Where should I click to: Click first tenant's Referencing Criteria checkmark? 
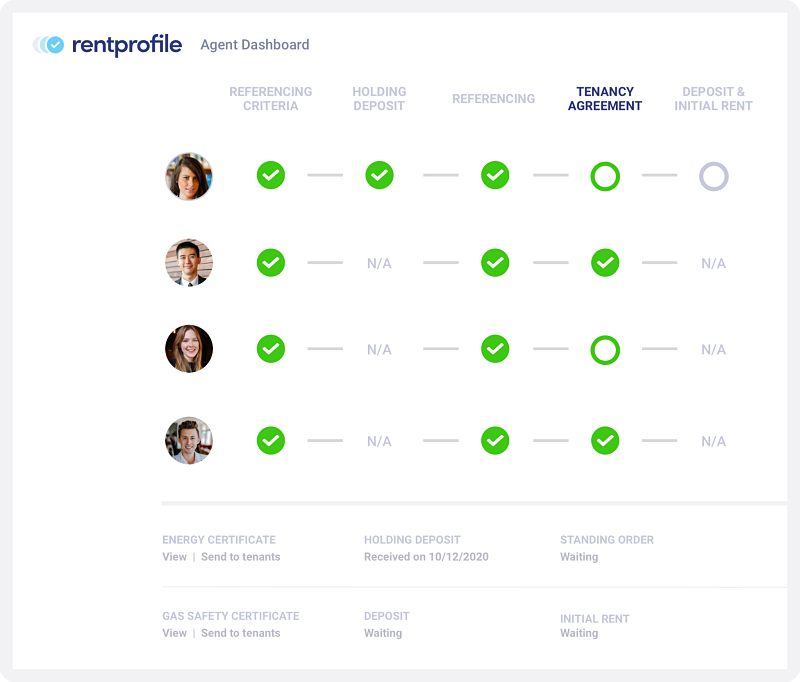pos(270,175)
